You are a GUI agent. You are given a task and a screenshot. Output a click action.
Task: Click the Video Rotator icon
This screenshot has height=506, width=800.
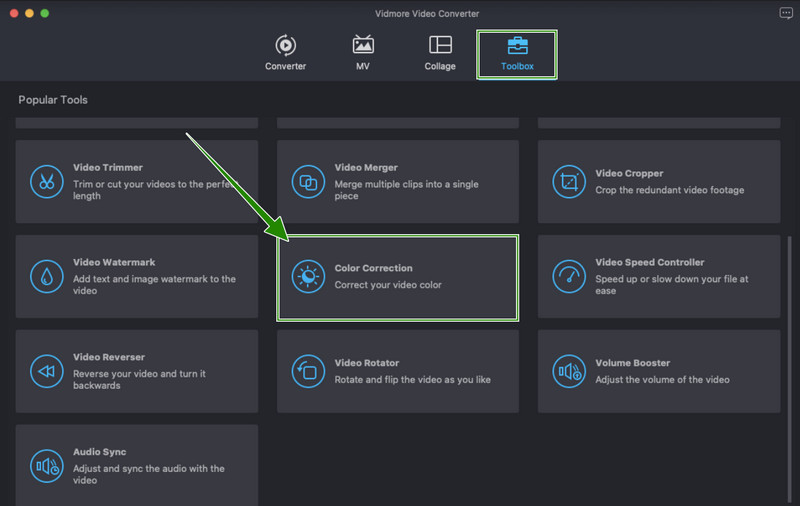coord(308,371)
